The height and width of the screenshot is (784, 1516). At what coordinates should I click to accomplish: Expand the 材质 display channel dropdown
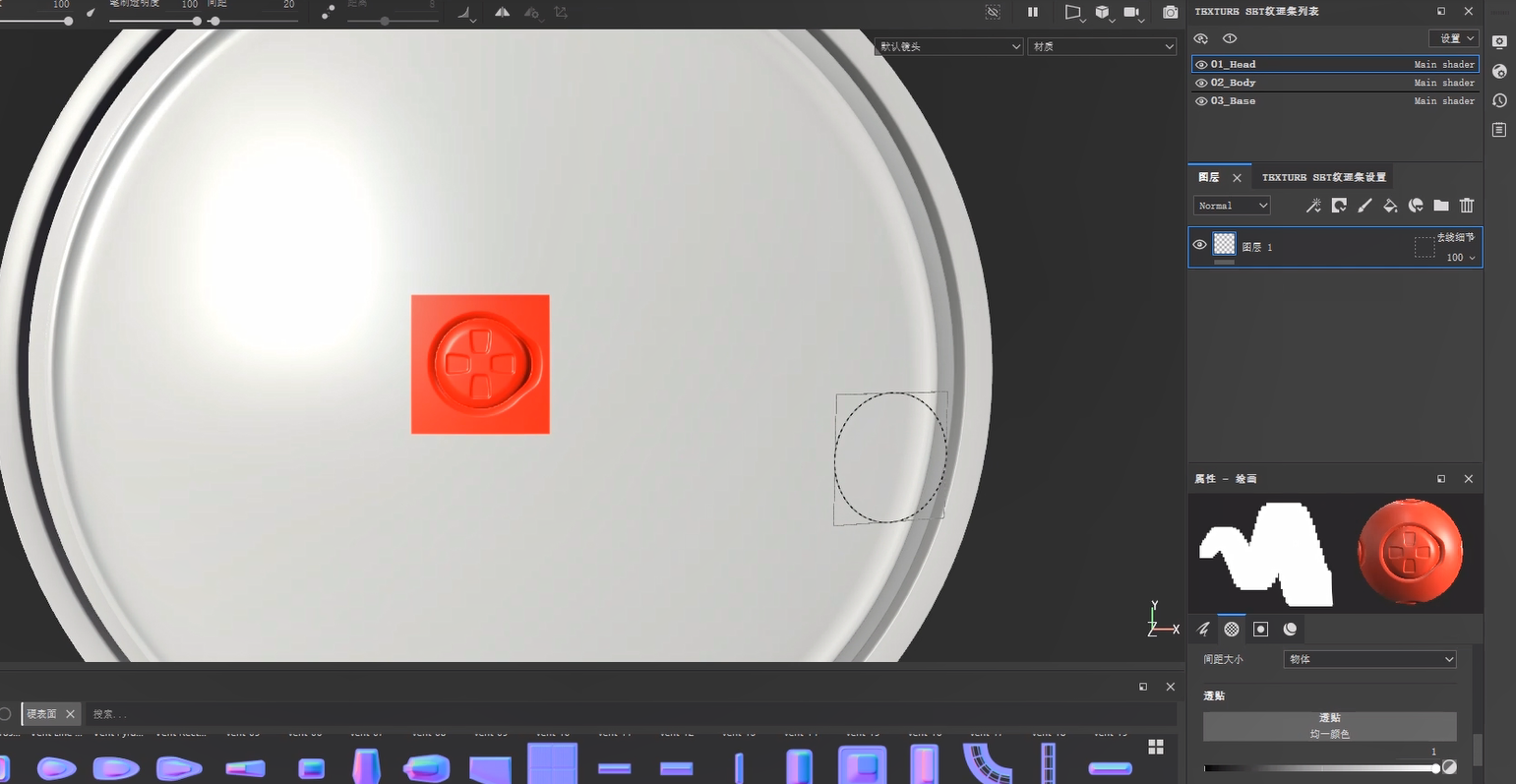click(1101, 46)
